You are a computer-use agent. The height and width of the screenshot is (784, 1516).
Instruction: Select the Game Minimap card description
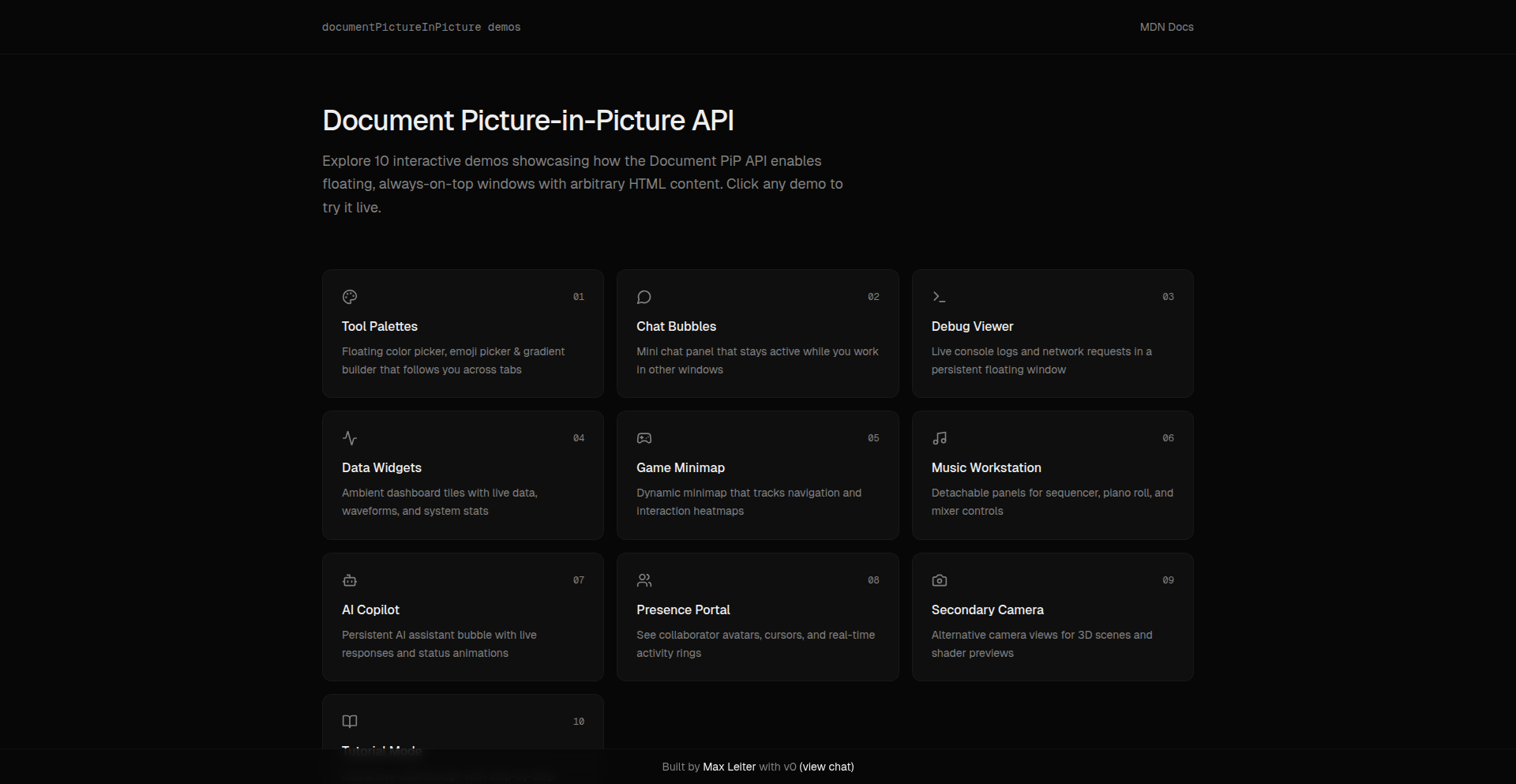(x=749, y=501)
